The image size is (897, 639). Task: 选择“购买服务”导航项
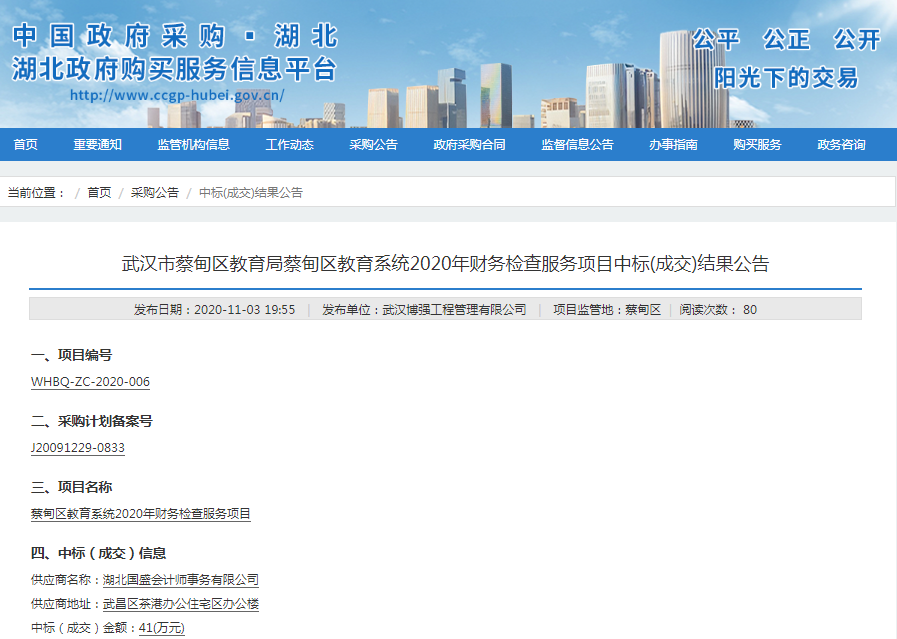(x=756, y=144)
